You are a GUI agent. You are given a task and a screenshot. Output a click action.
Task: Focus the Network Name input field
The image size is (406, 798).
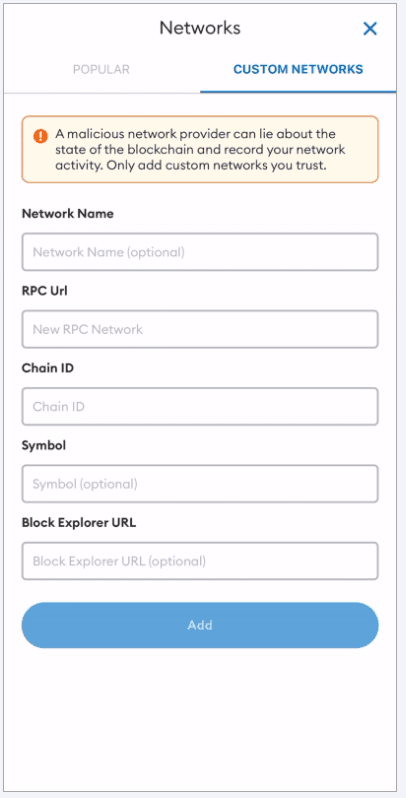(x=200, y=252)
